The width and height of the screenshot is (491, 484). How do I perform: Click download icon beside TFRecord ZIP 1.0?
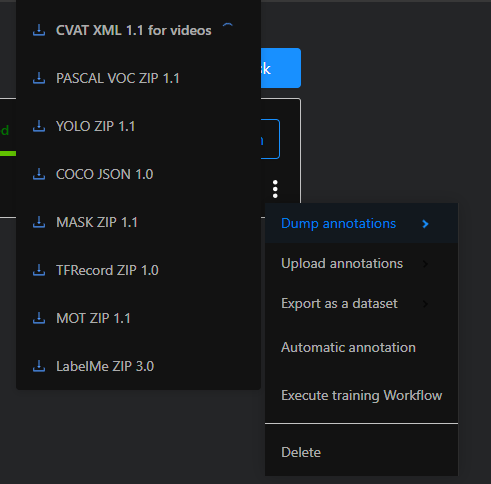pyautogui.click(x=39, y=270)
